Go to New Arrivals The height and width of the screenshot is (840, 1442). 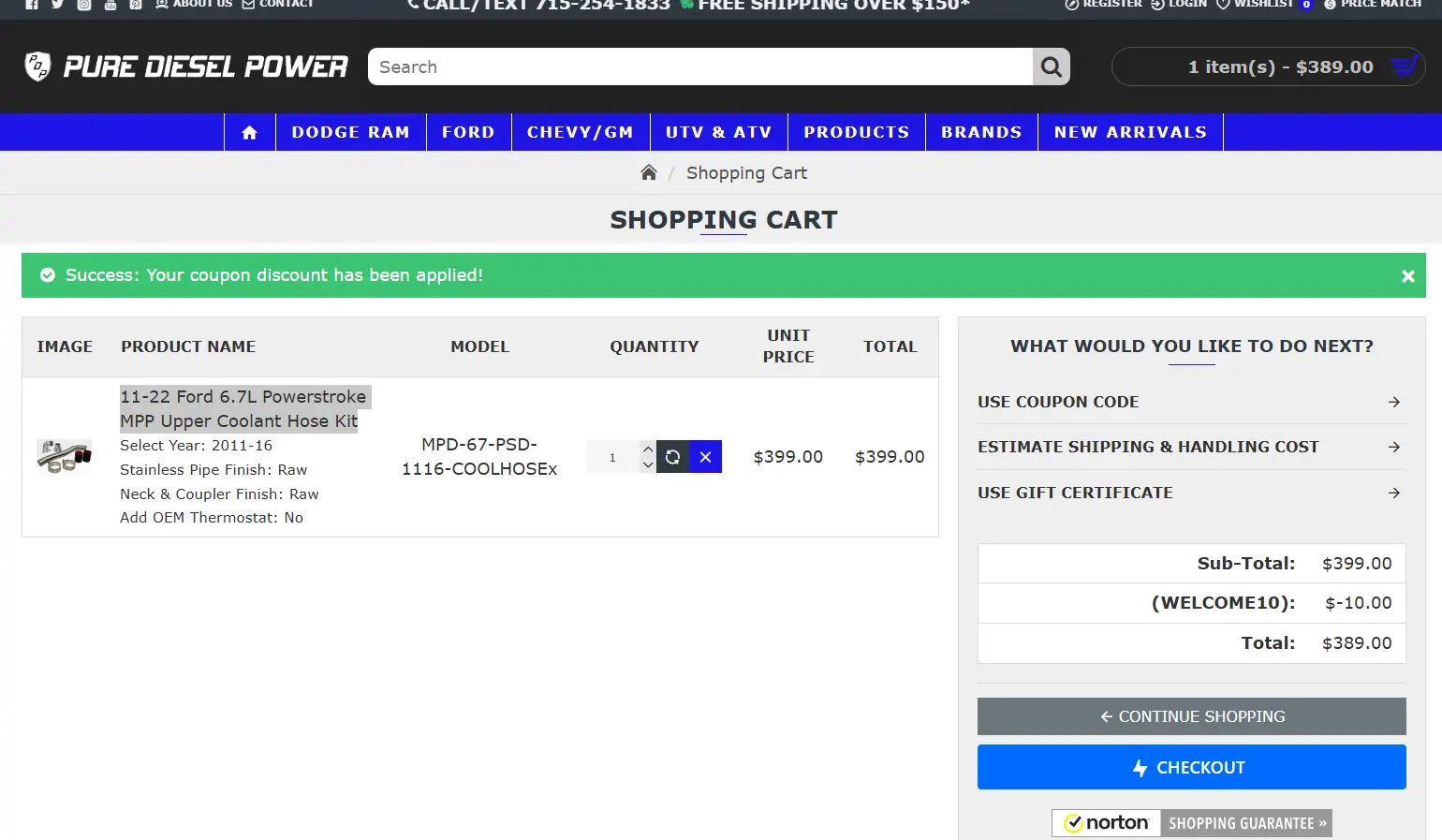pyautogui.click(x=1130, y=132)
